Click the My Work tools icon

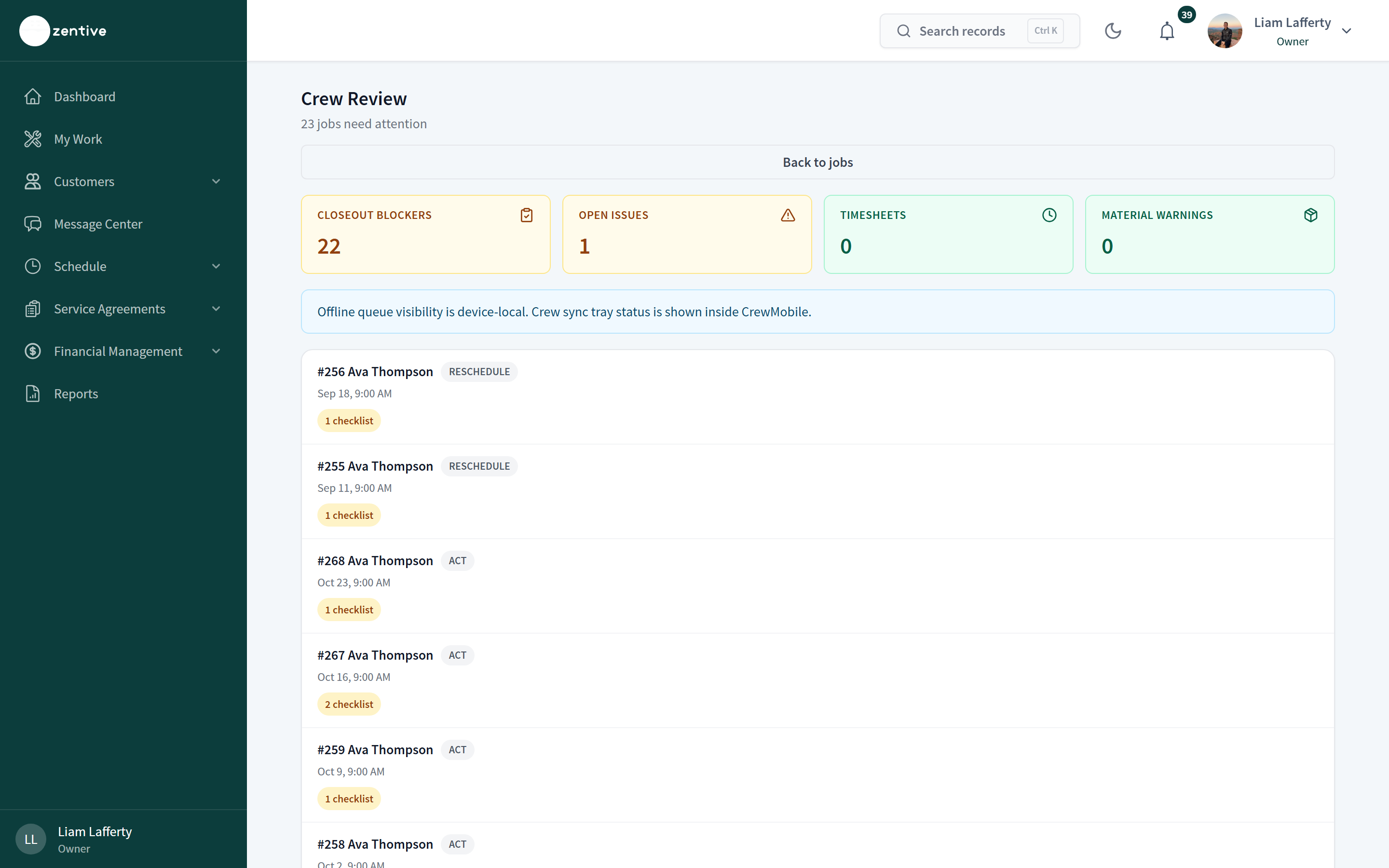pos(33,139)
